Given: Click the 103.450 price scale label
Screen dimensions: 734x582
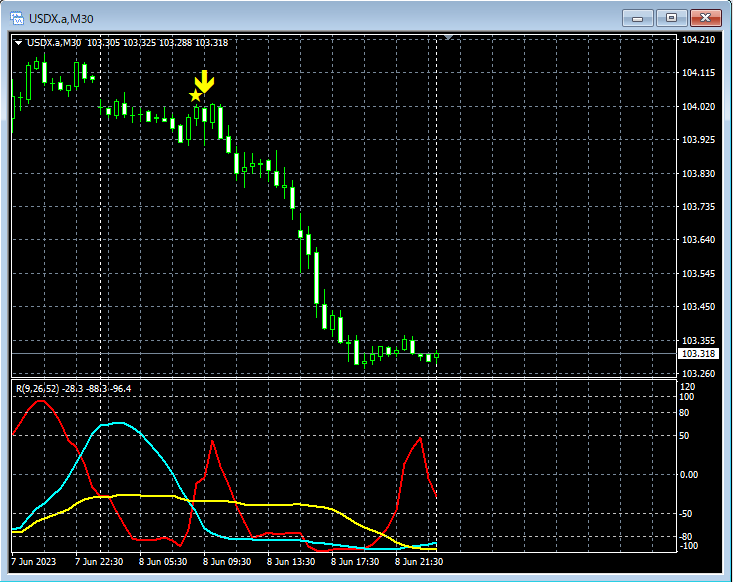Looking at the screenshot, I should pyautogui.click(x=698, y=307).
